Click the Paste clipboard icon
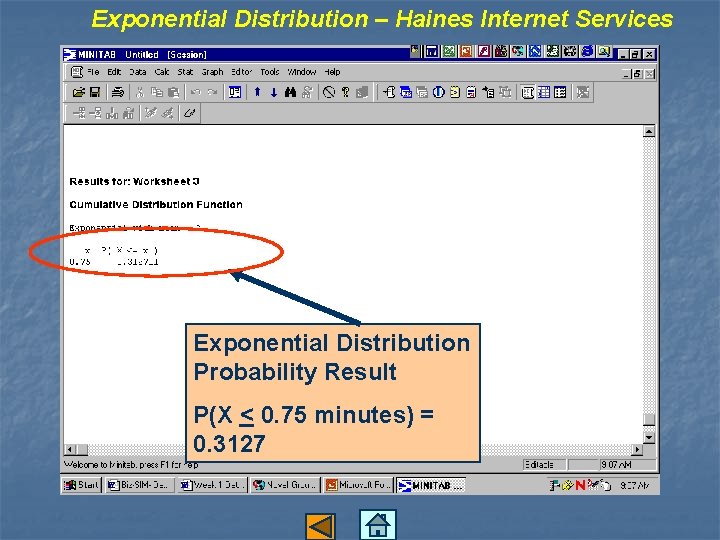 click(174, 92)
